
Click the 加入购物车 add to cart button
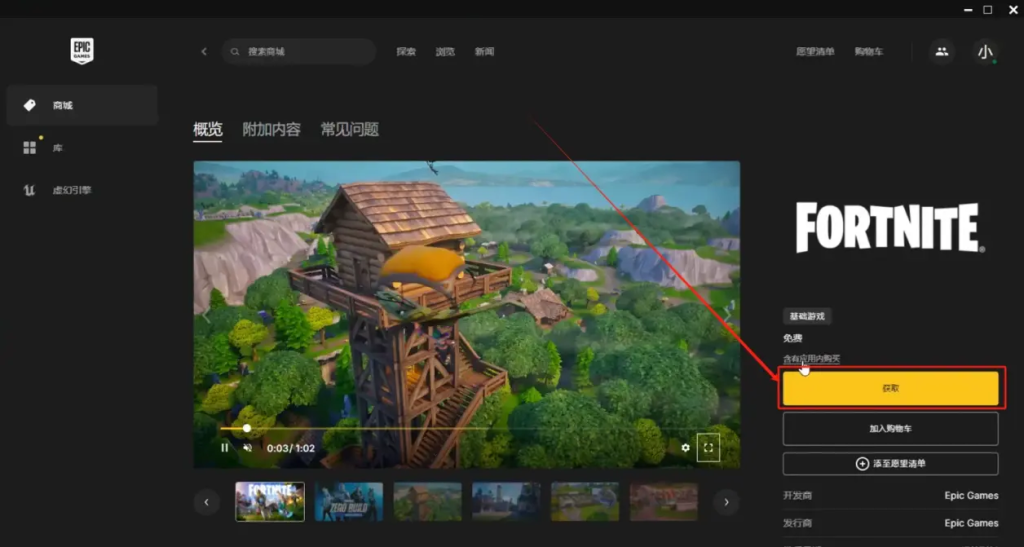891,429
